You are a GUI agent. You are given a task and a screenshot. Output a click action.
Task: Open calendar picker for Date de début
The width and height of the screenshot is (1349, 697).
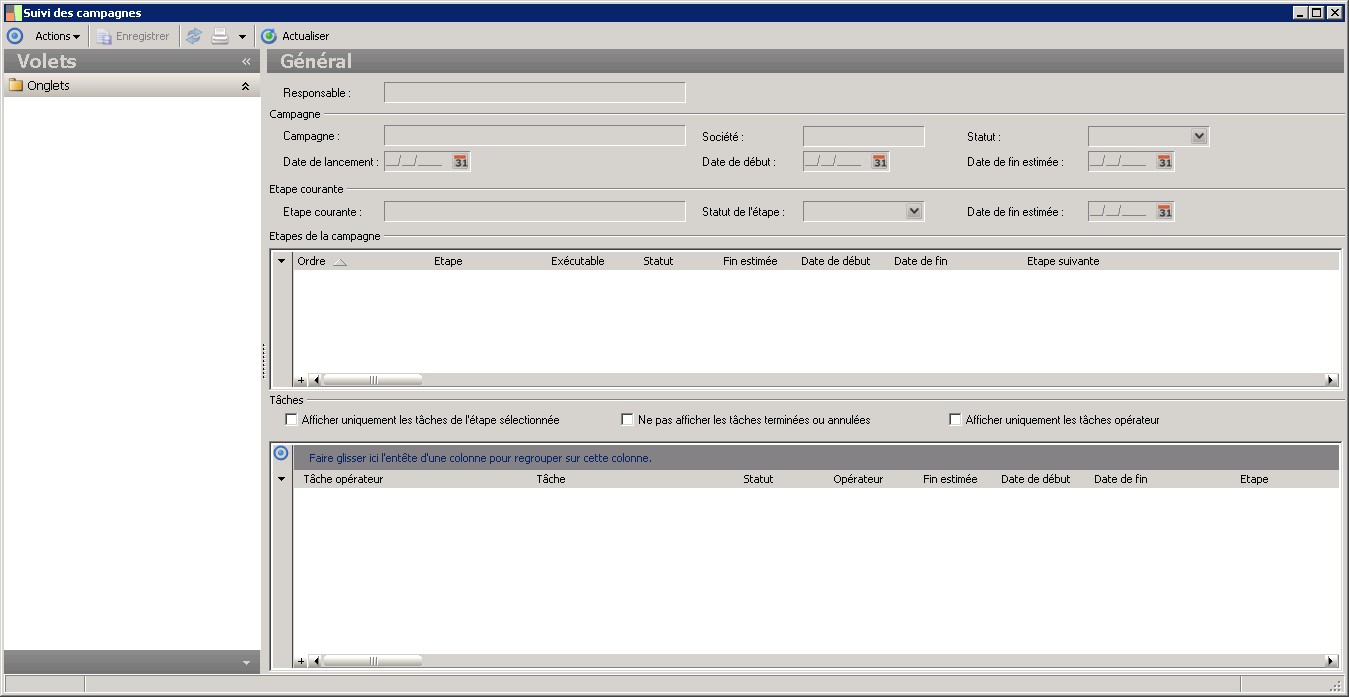click(x=879, y=162)
